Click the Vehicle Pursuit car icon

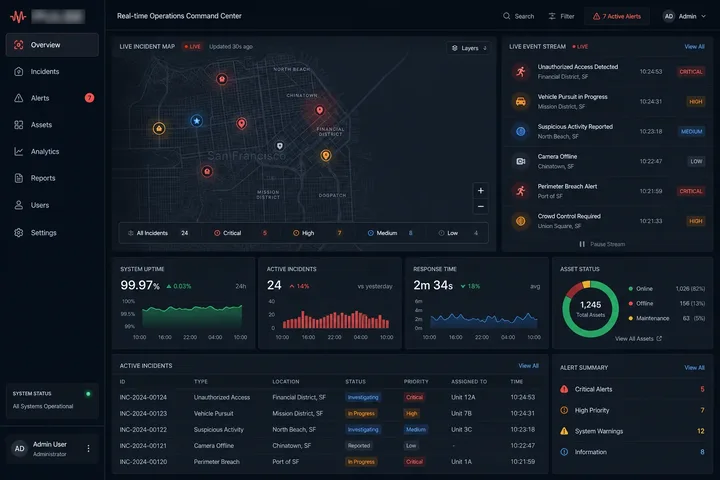[x=520, y=102]
